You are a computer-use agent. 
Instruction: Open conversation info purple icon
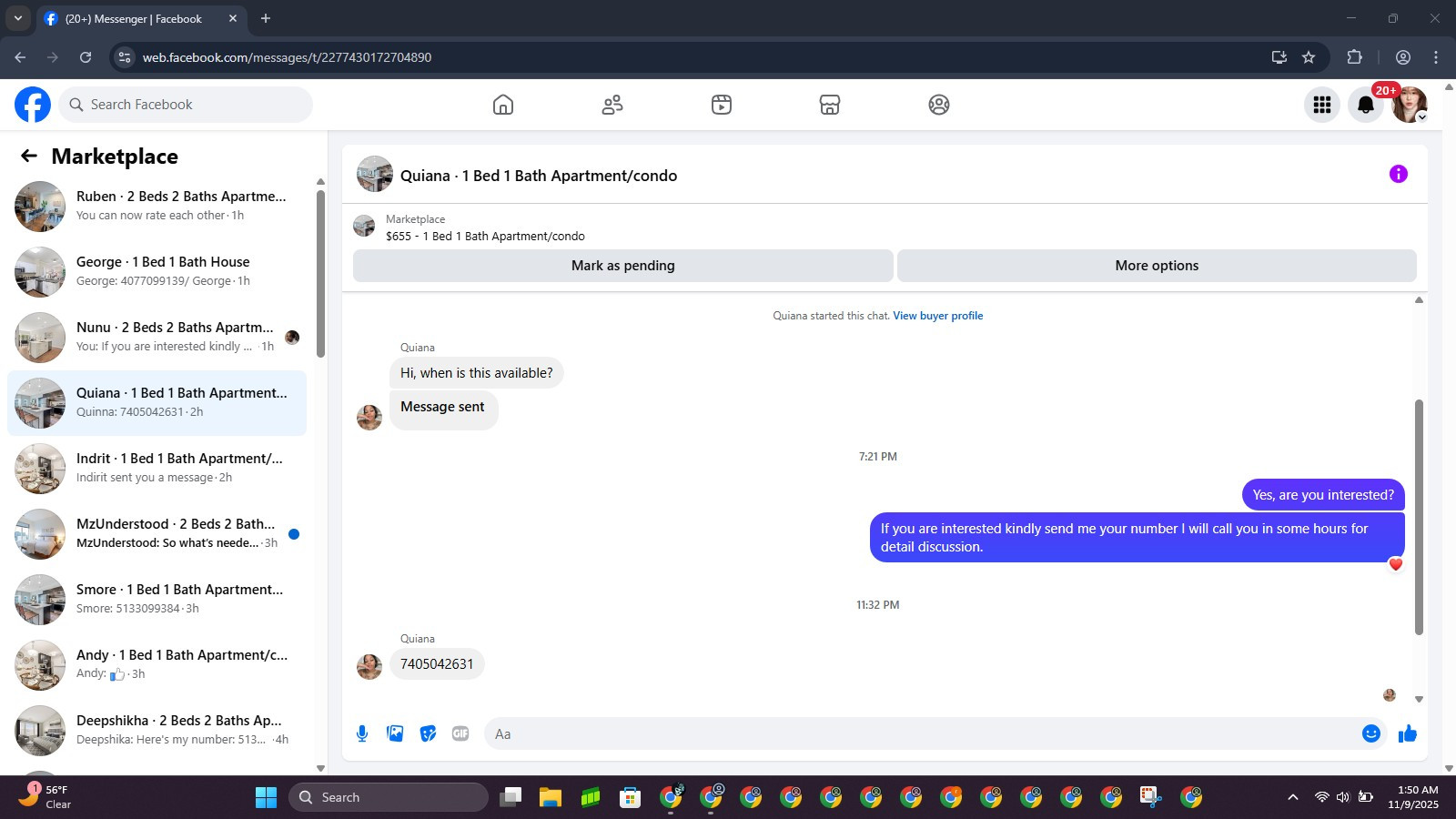(x=1399, y=174)
